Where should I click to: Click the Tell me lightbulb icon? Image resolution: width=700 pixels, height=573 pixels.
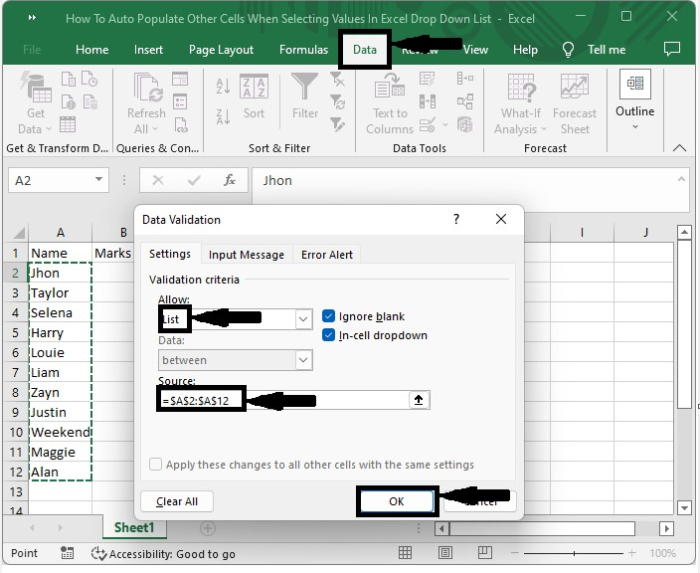(568, 50)
